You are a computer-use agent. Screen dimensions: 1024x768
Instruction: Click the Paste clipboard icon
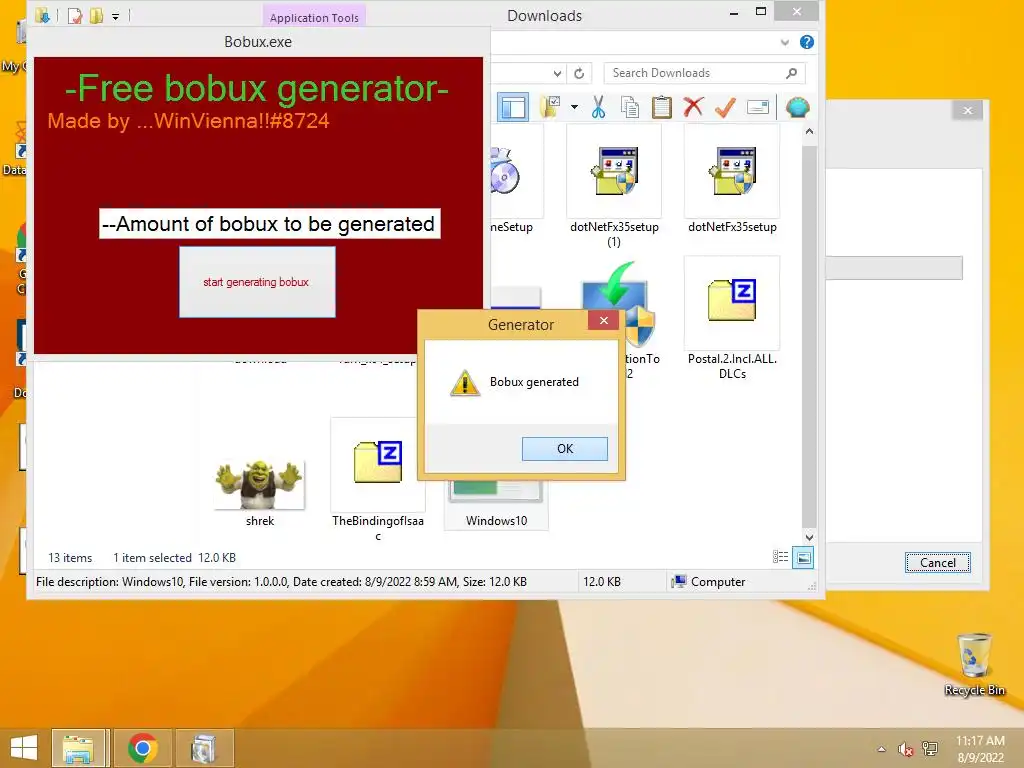[x=662, y=107]
